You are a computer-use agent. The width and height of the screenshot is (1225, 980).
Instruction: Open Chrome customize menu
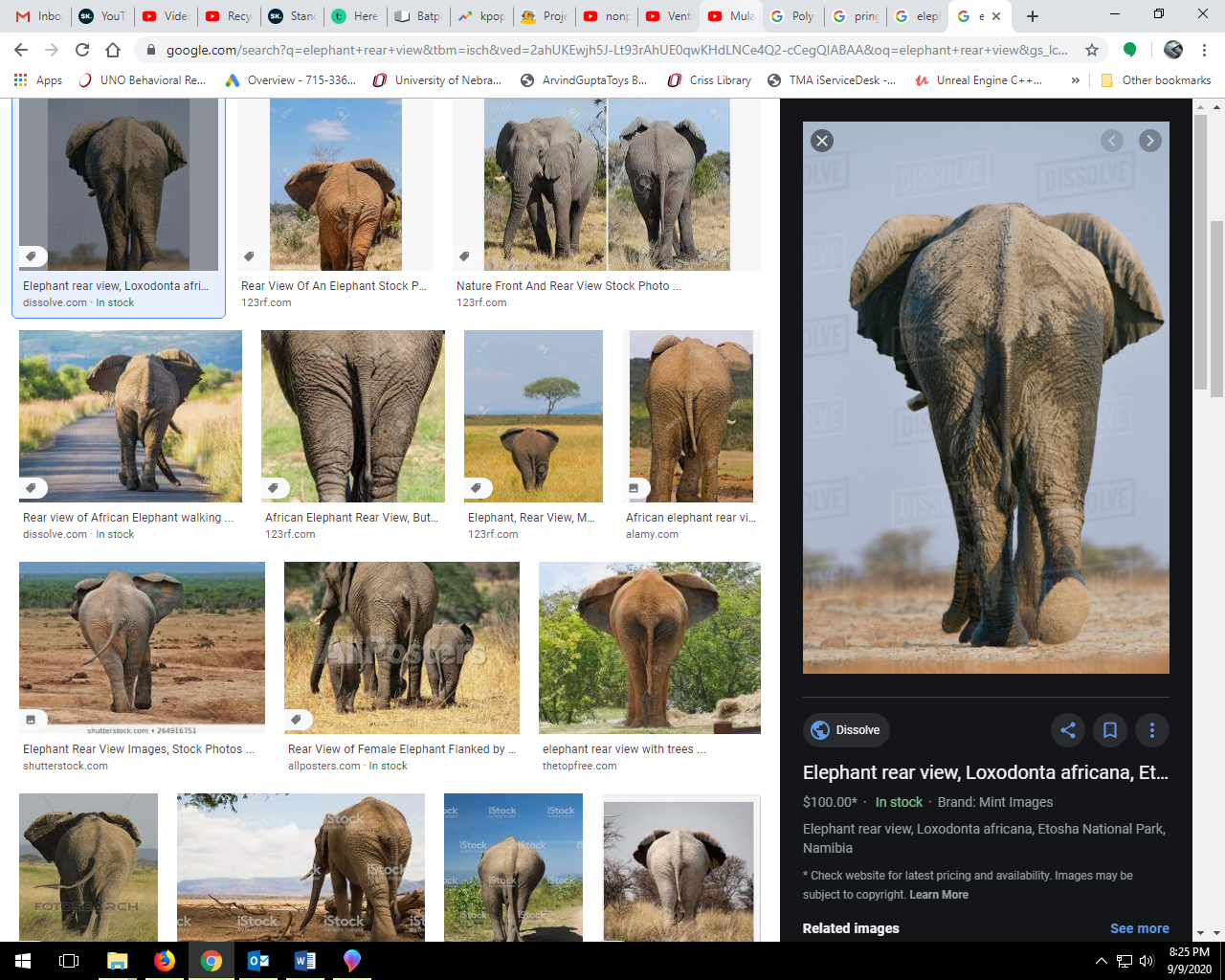click(x=1204, y=50)
